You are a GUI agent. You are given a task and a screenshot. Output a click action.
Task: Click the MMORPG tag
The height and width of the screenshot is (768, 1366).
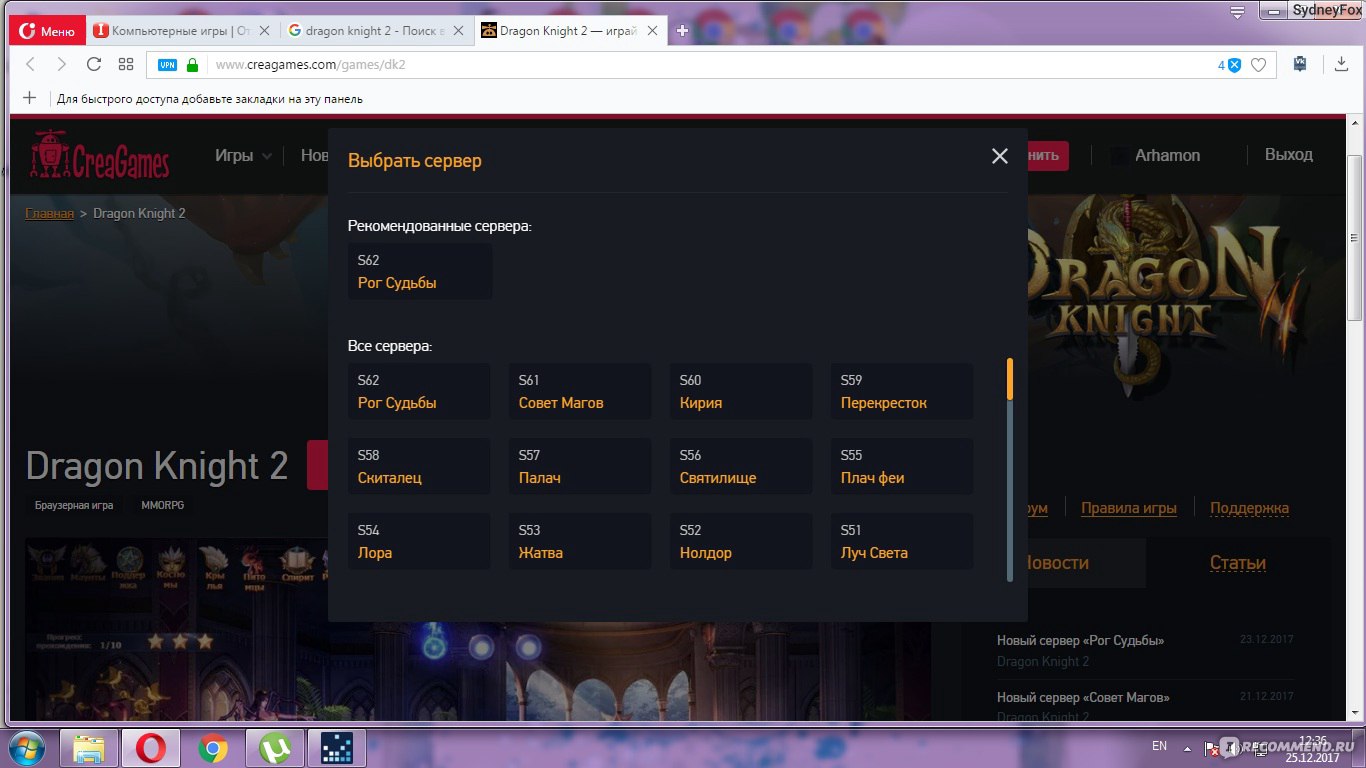[x=162, y=505]
